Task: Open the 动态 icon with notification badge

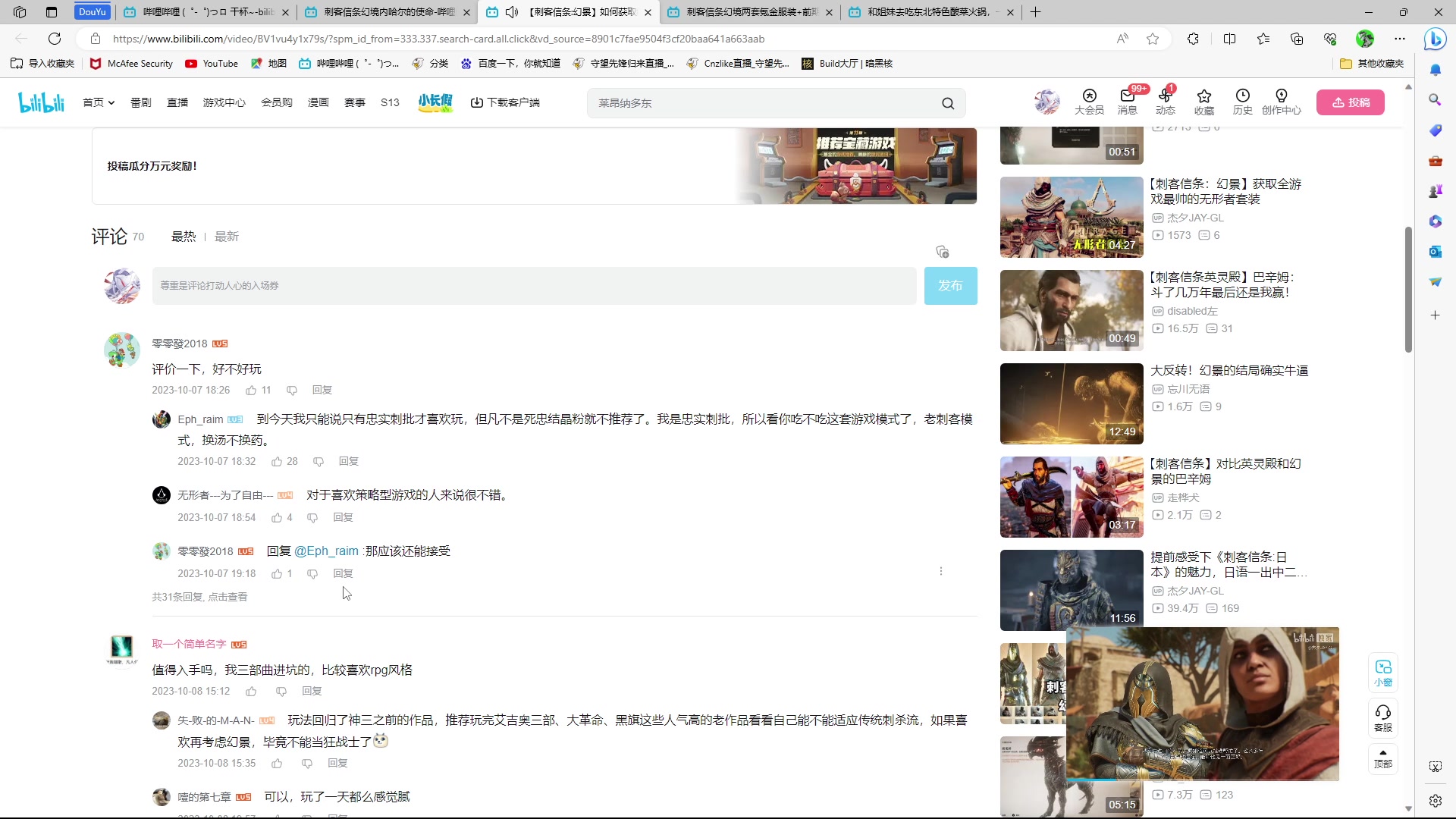Action: coord(1166,102)
